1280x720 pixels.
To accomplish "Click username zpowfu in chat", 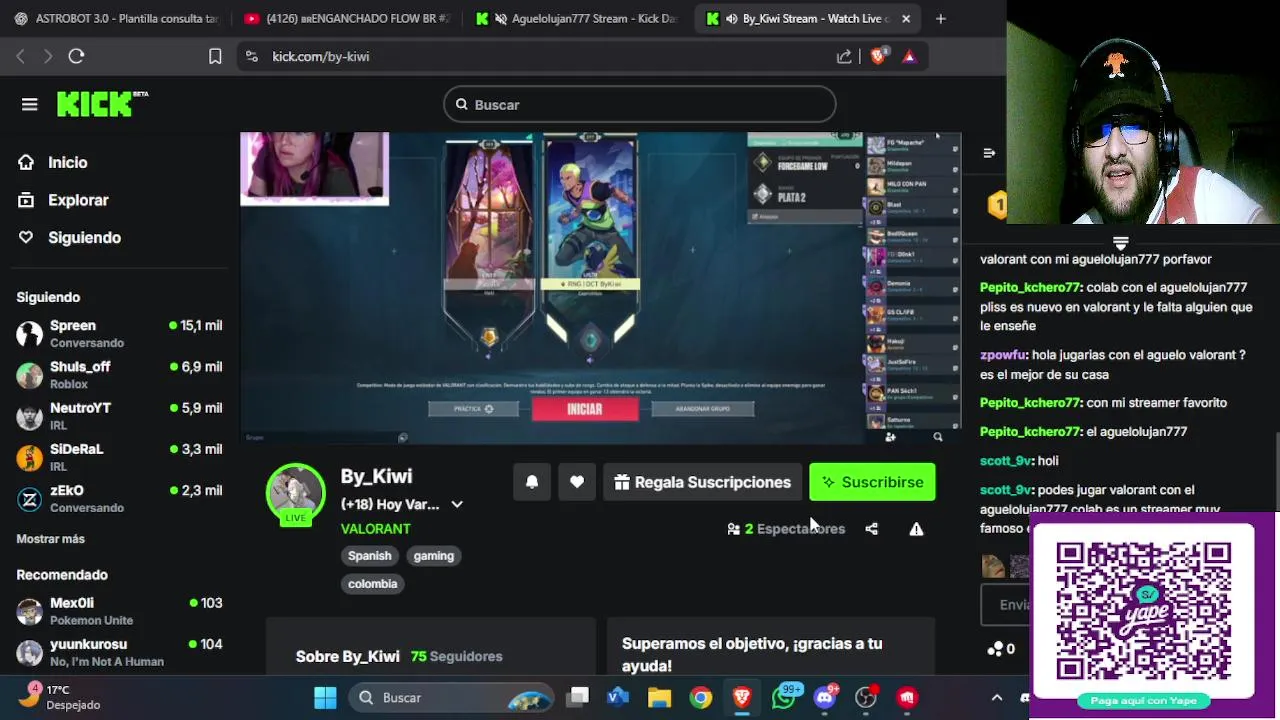I will tap(1002, 355).
